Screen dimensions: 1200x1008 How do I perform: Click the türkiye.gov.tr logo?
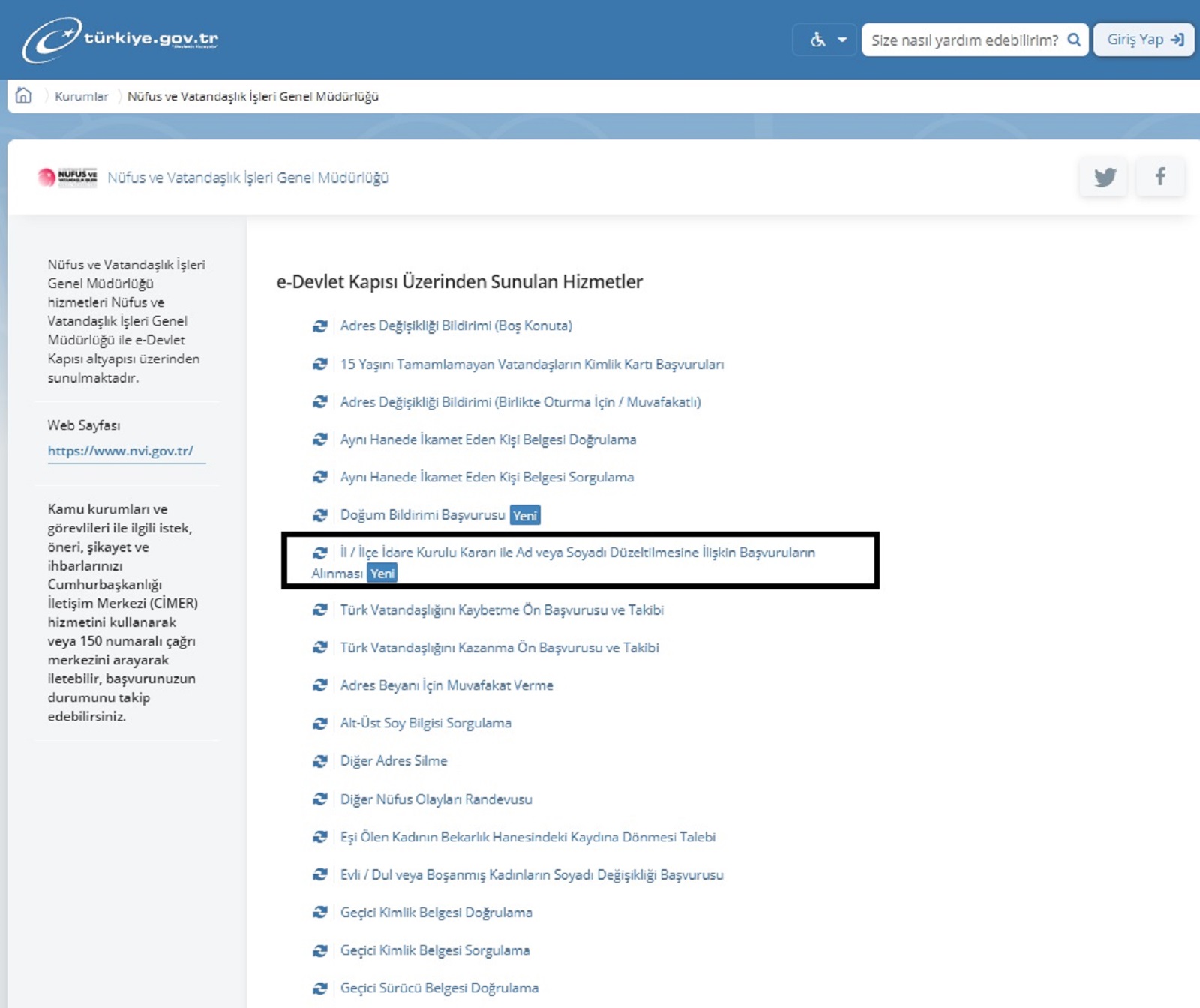[x=120, y=39]
